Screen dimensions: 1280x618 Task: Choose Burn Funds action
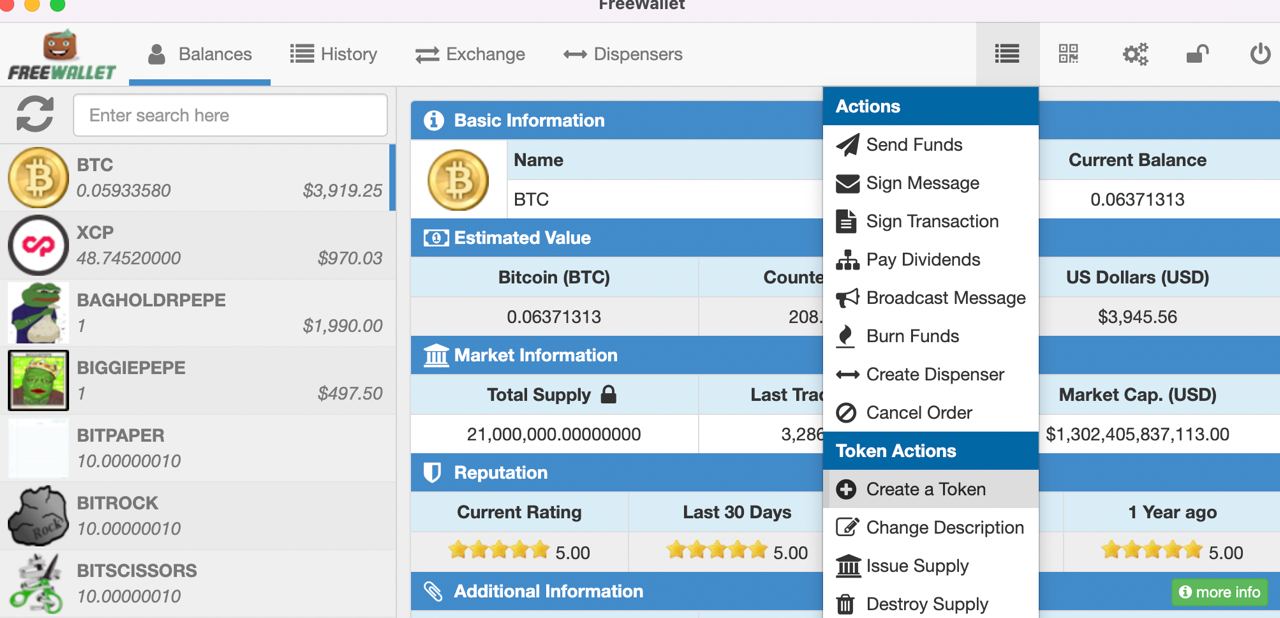[931, 336]
